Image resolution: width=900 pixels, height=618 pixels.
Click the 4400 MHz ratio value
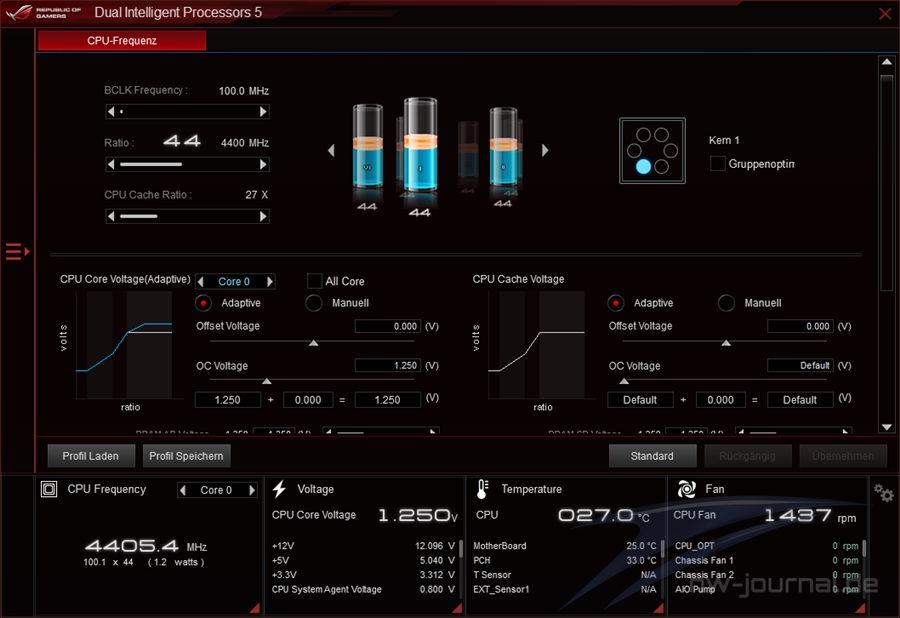click(x=245, y=142)
